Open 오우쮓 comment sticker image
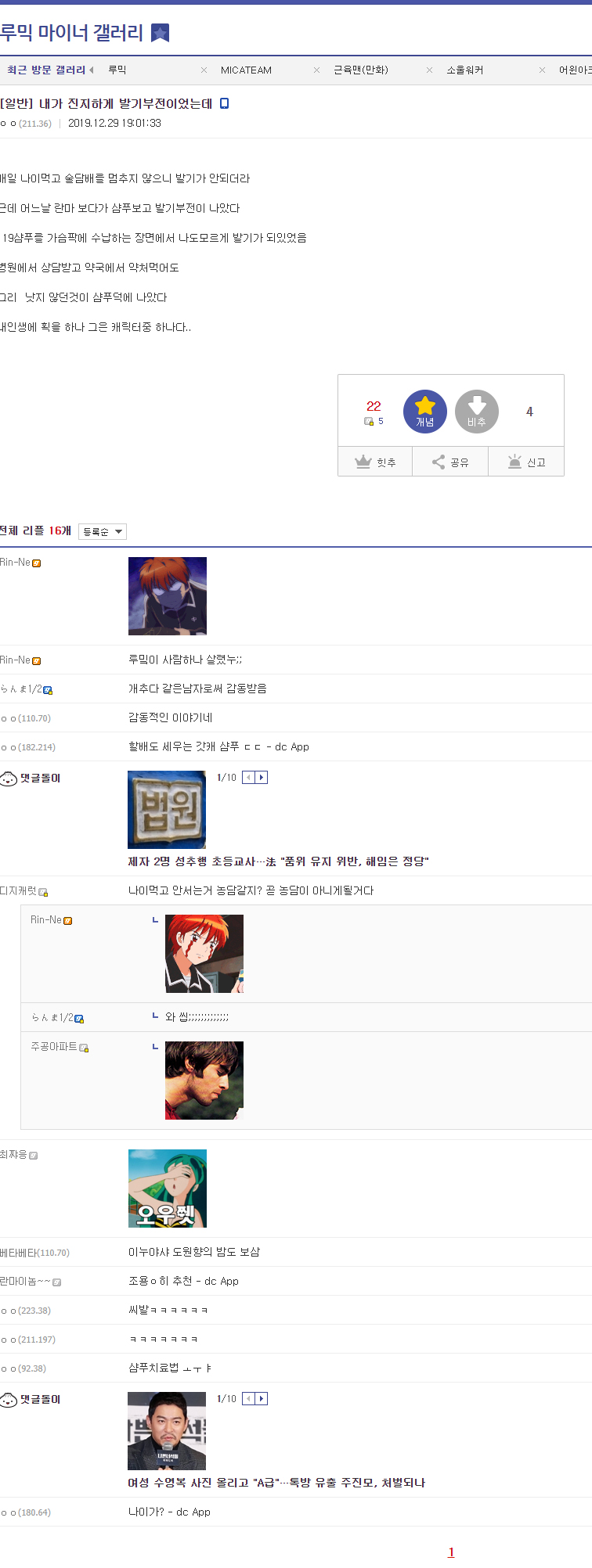 pos(168,1189)
